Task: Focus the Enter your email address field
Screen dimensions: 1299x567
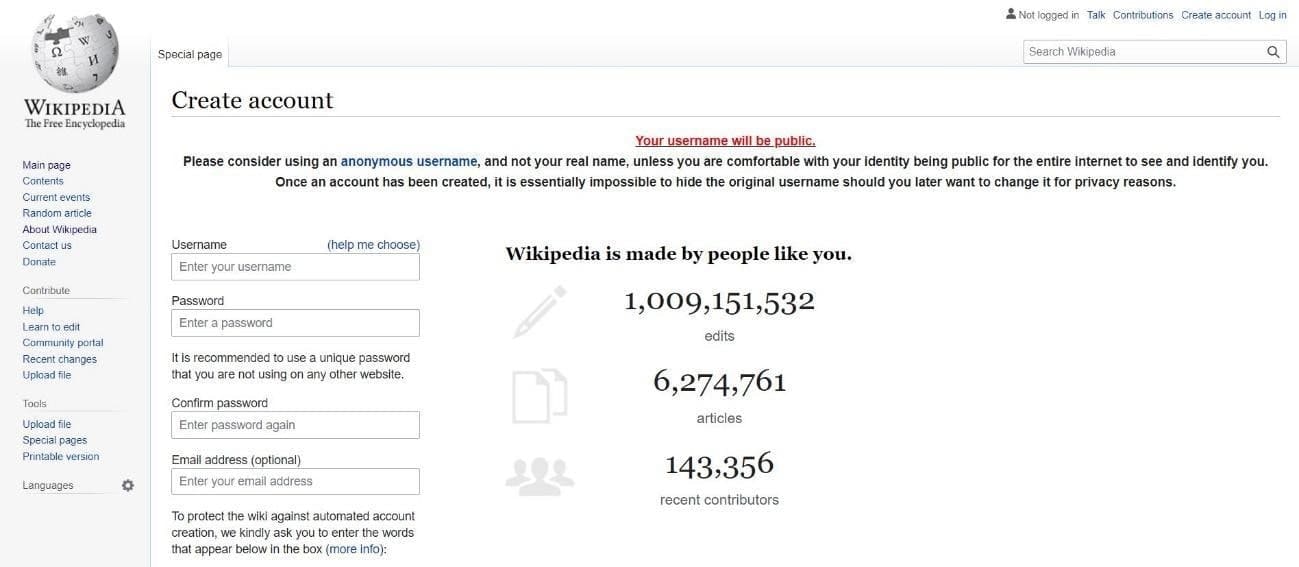Action: [x=295, y=481]
